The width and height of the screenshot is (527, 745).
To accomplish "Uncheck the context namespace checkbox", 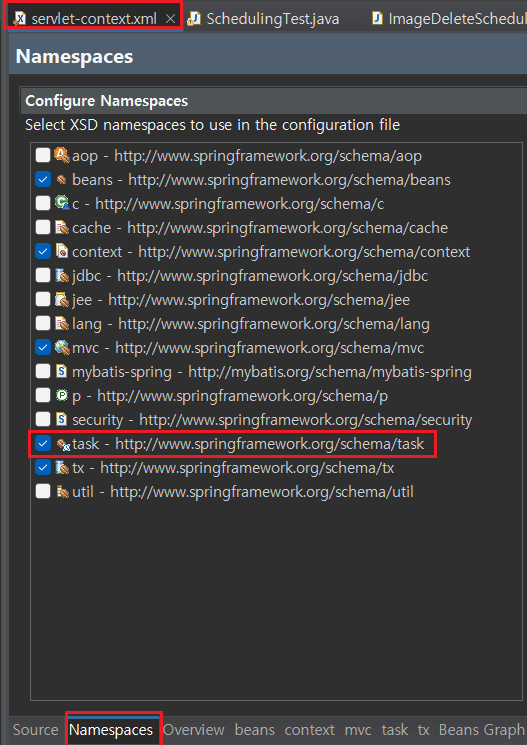I will click(x=43, y=251).
